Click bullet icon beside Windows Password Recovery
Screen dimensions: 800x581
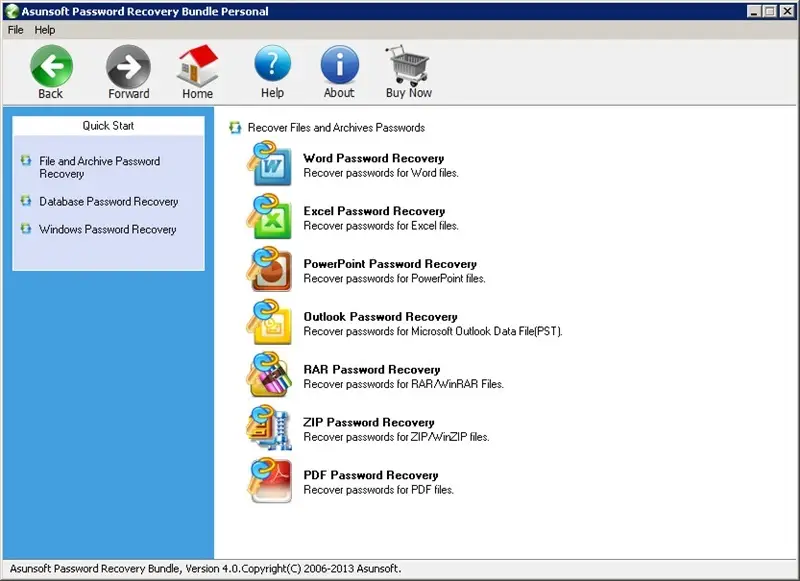[26, 229]
